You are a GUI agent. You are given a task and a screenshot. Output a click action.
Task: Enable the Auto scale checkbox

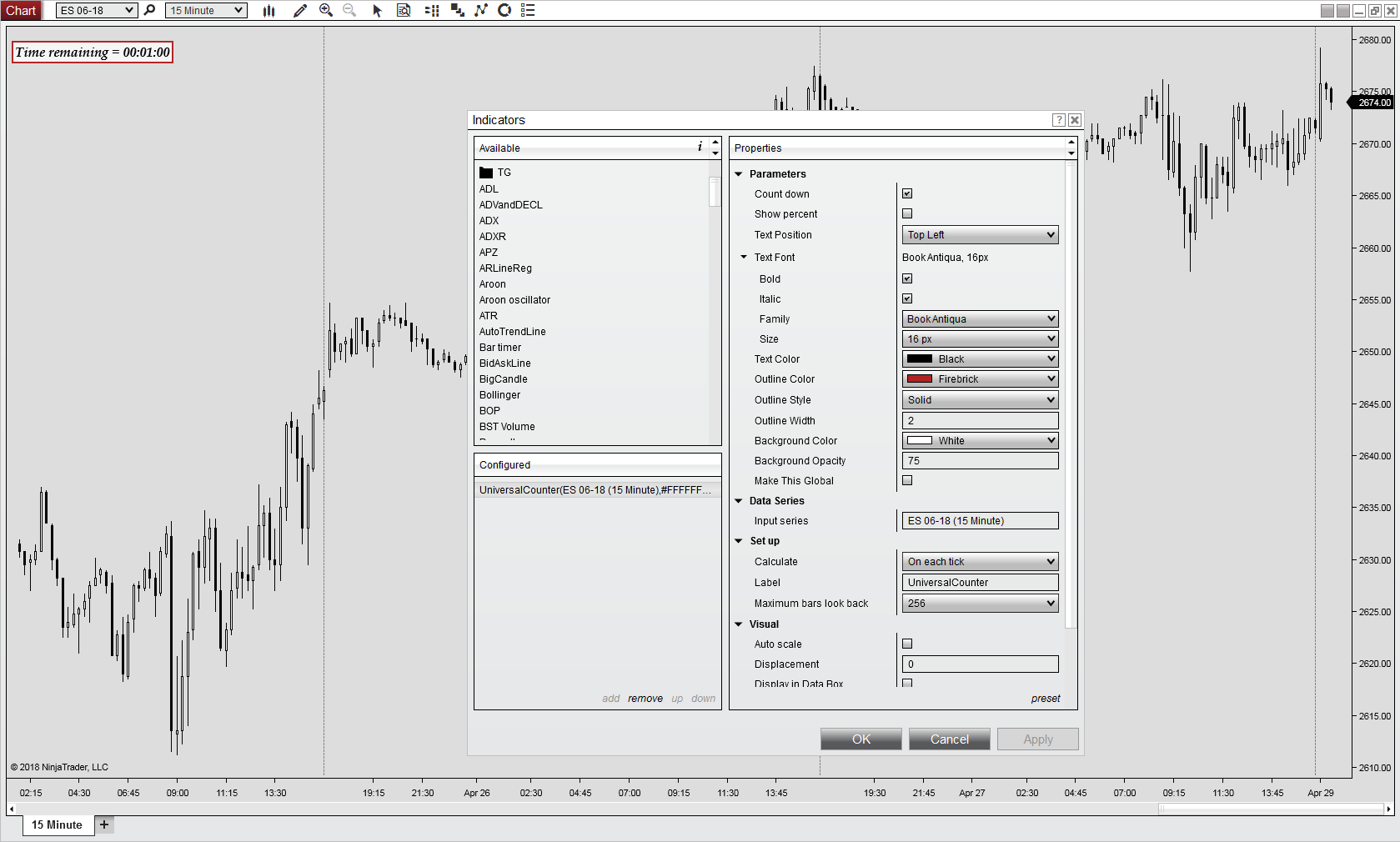[x=907, y=644]
